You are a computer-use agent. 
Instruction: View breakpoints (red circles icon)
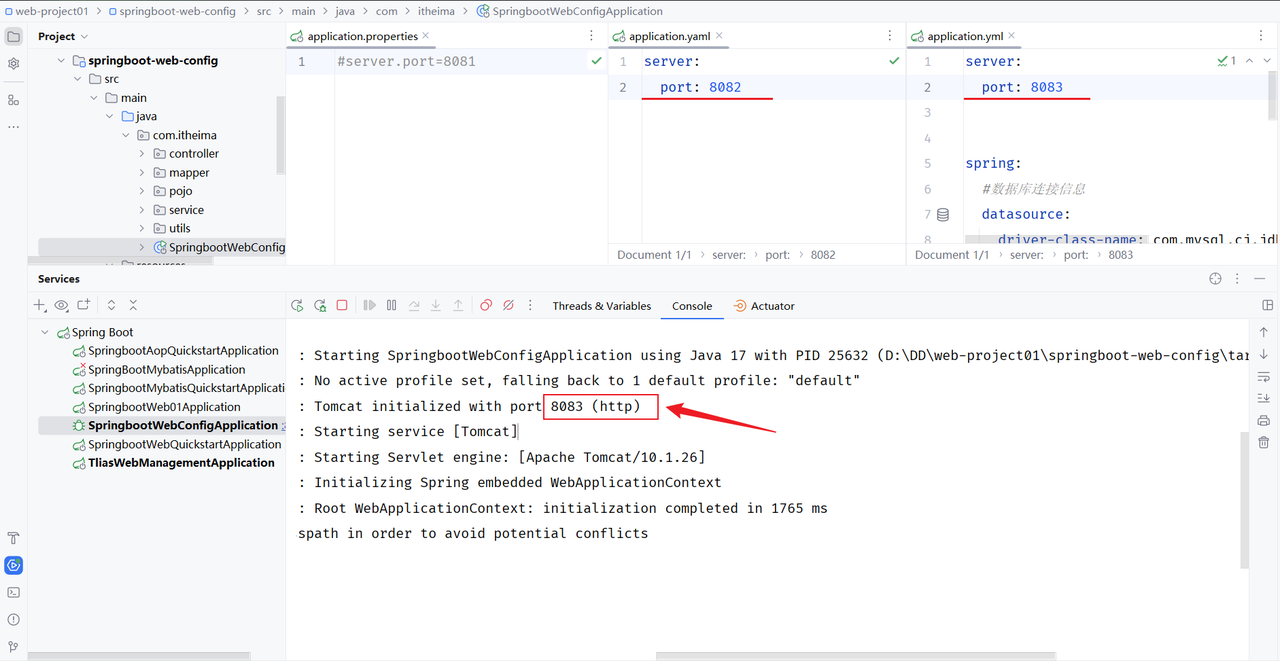tap(486, 306)
